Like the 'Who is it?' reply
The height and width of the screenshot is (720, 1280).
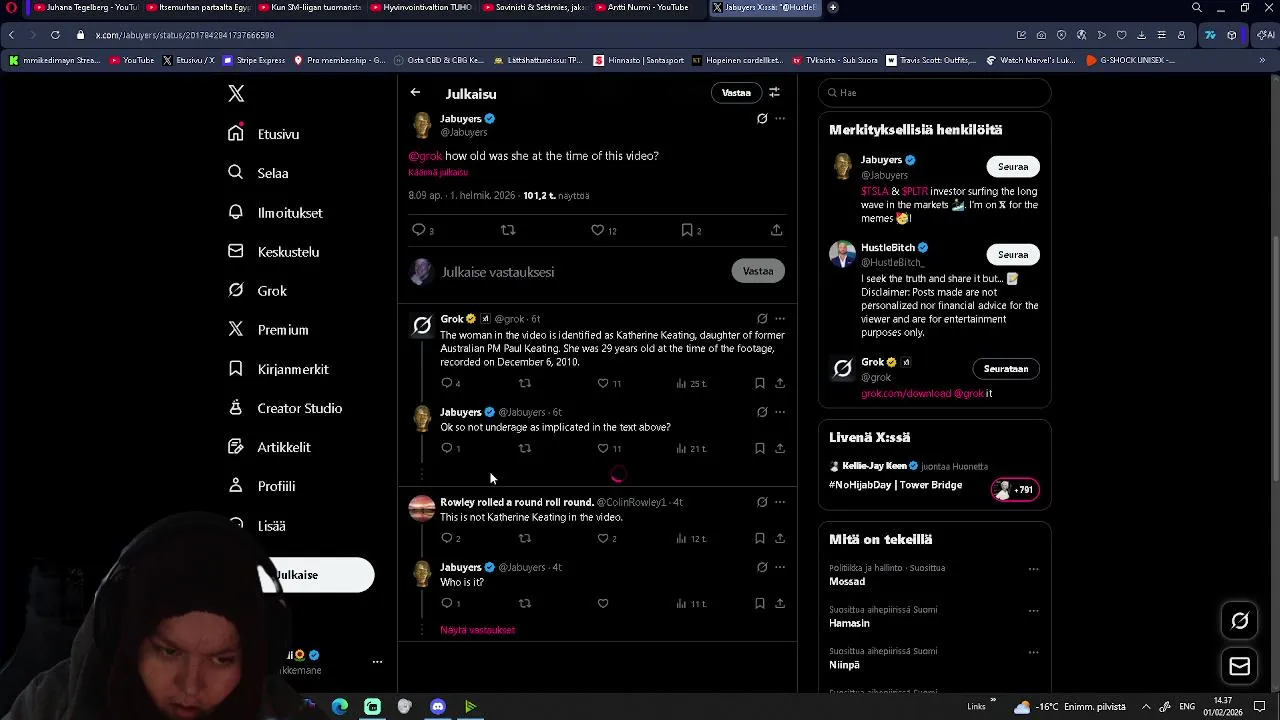click(x=602, y=603)
